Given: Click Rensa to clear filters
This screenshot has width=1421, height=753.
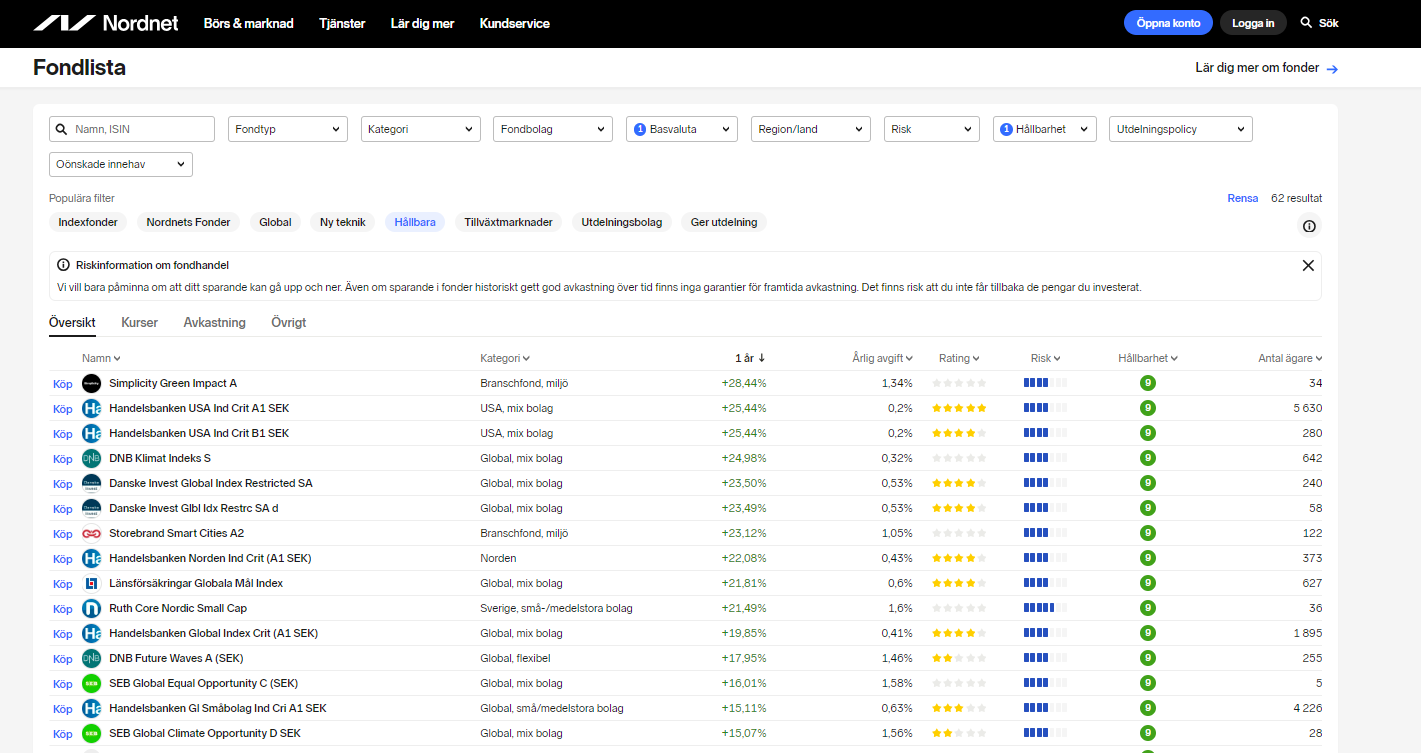Looking at the screenshot, I should pos(1242,198).
